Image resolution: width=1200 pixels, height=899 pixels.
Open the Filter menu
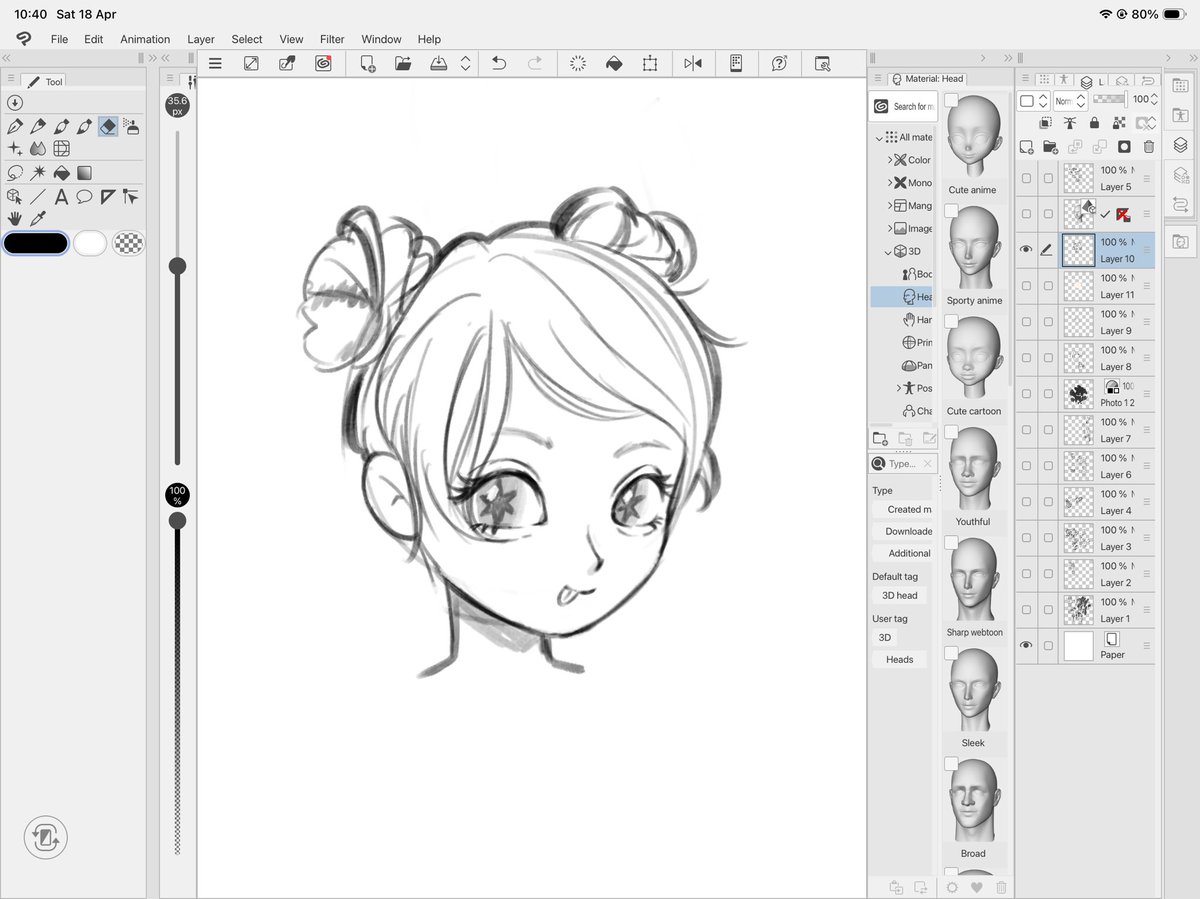coord(332,40)
